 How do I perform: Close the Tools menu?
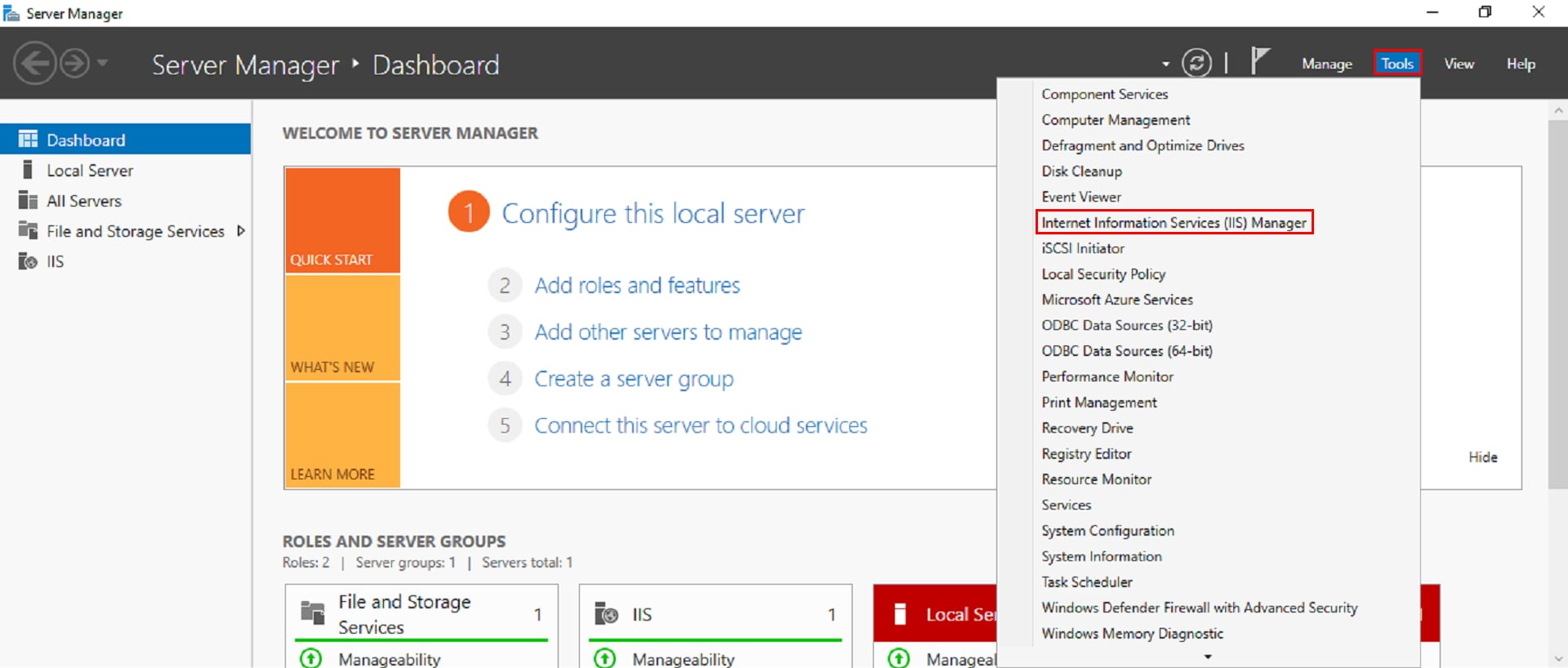1397,64
